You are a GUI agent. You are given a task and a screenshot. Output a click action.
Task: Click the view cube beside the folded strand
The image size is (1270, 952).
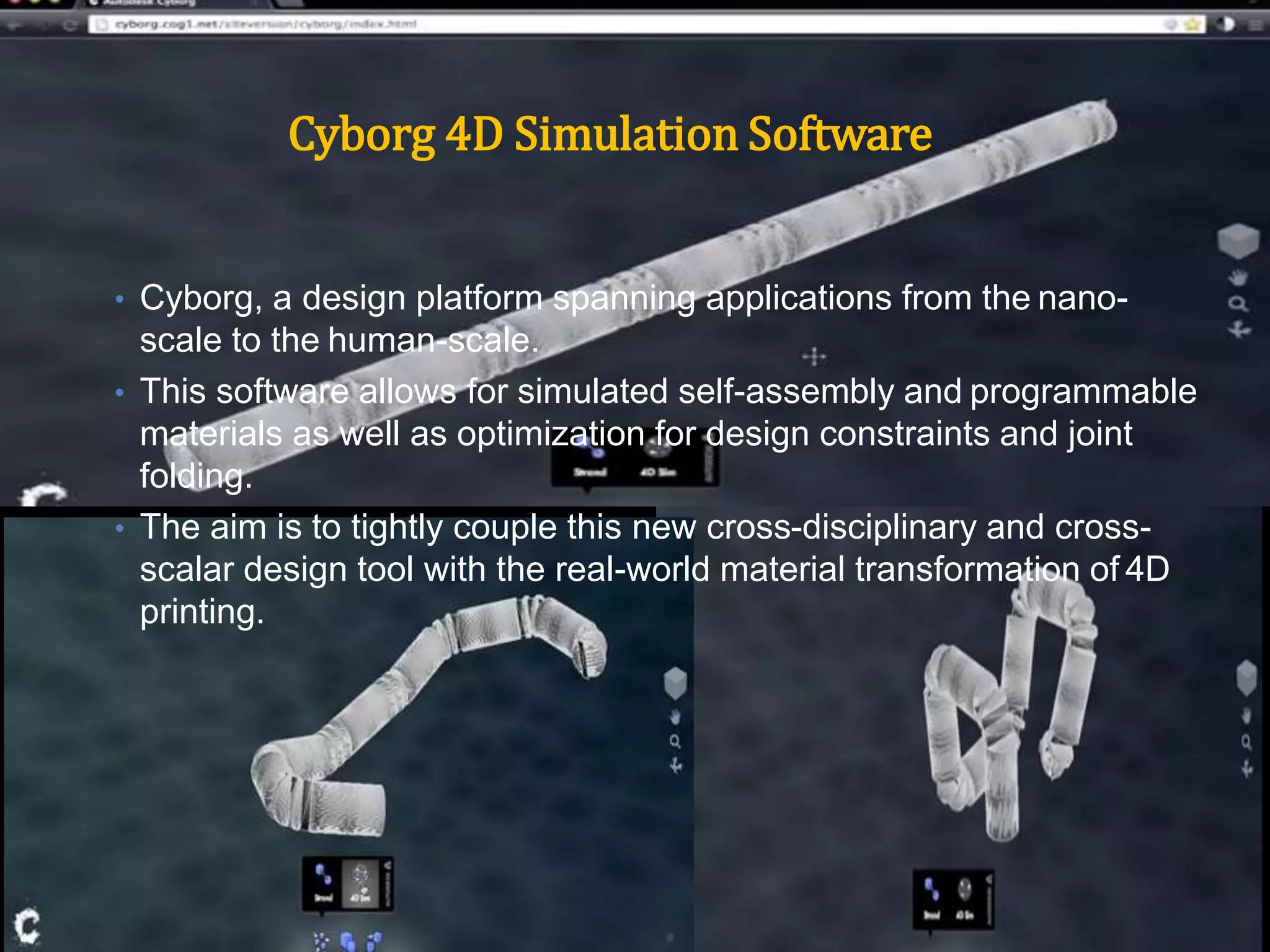[1246, 678]
